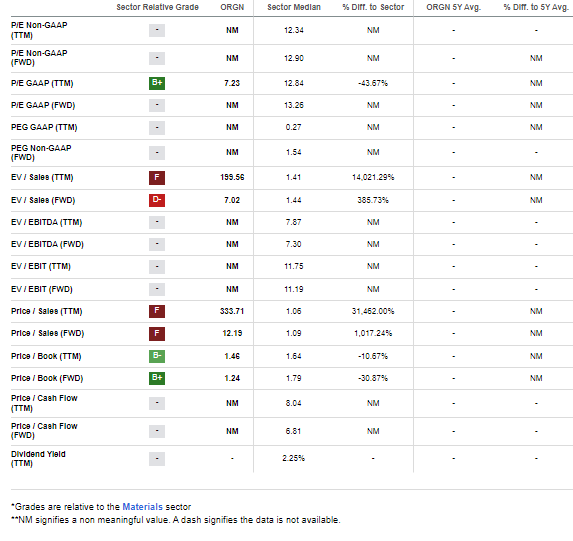Select the Price / Cash Flow (FWD) row label
The image size is (573, 541).
click(44, 431)
